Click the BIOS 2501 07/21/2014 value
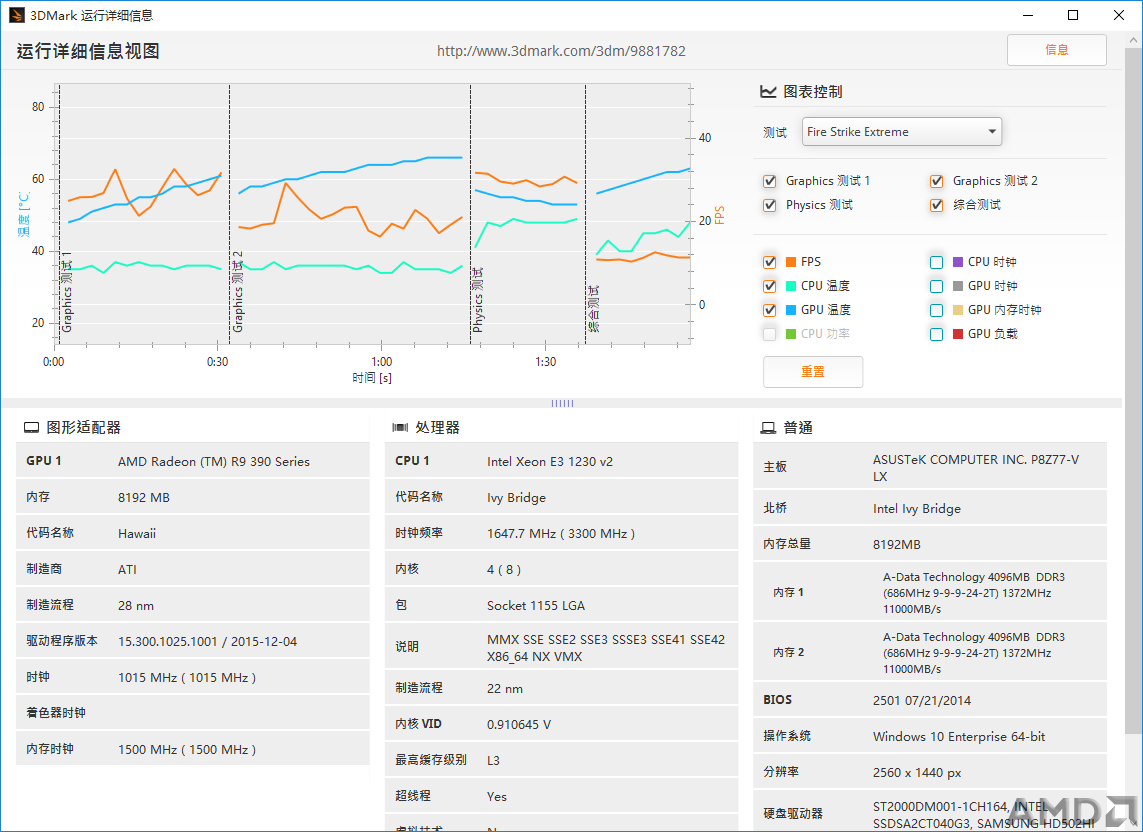The height and width of the screenshot is (832, 1143). [922, 701]
